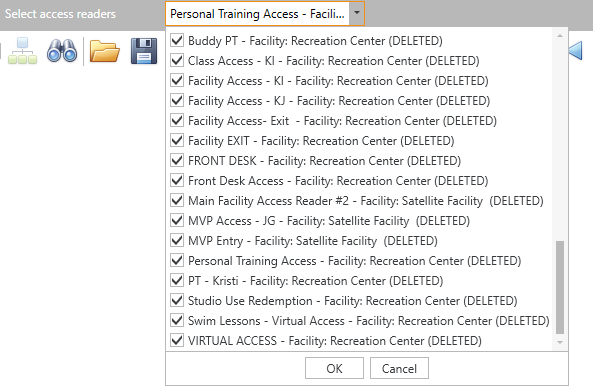Toggle Swim Lessons - Virtual Access checkbox
The height and width of the screenshot is (392, 593).
177,321
